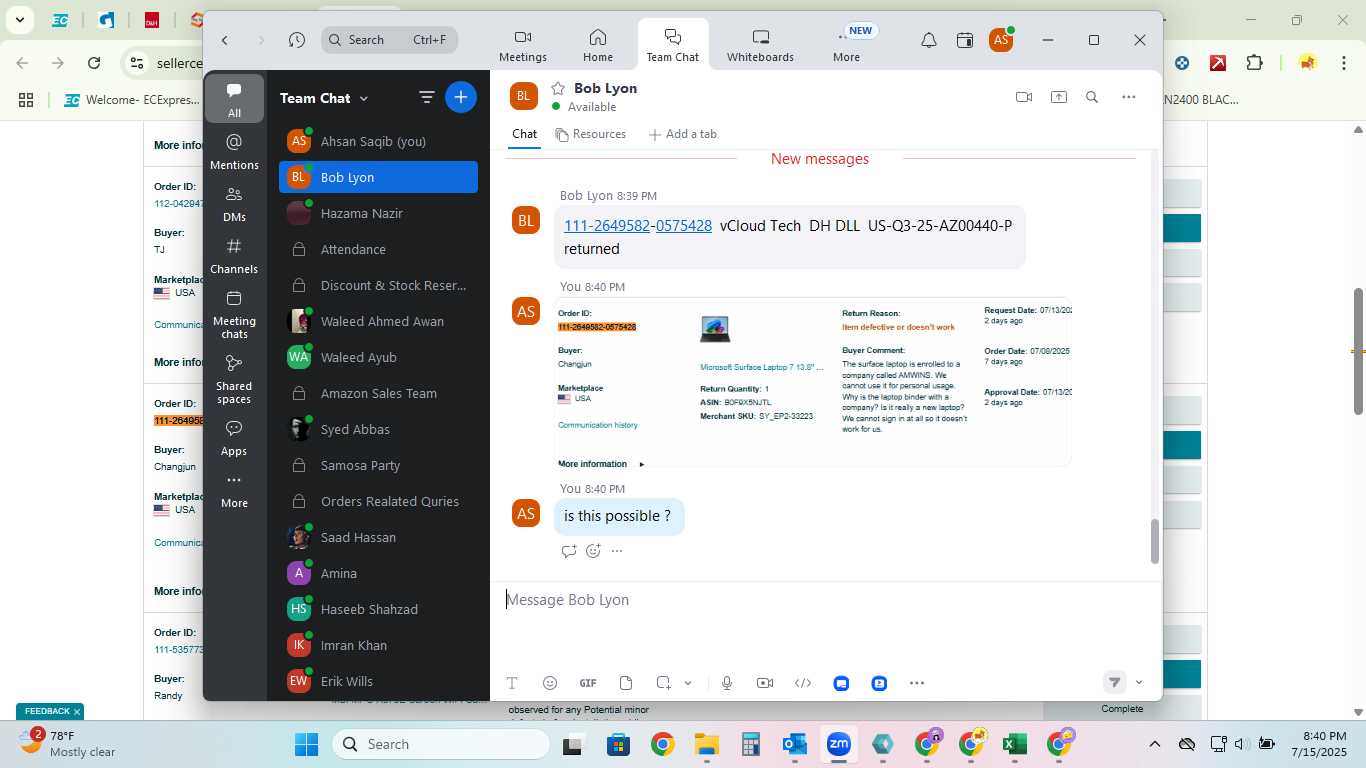This screenshot has height=768, width=1366.
Task: Insert a code snippet in composer
Action: click(803, 683)
